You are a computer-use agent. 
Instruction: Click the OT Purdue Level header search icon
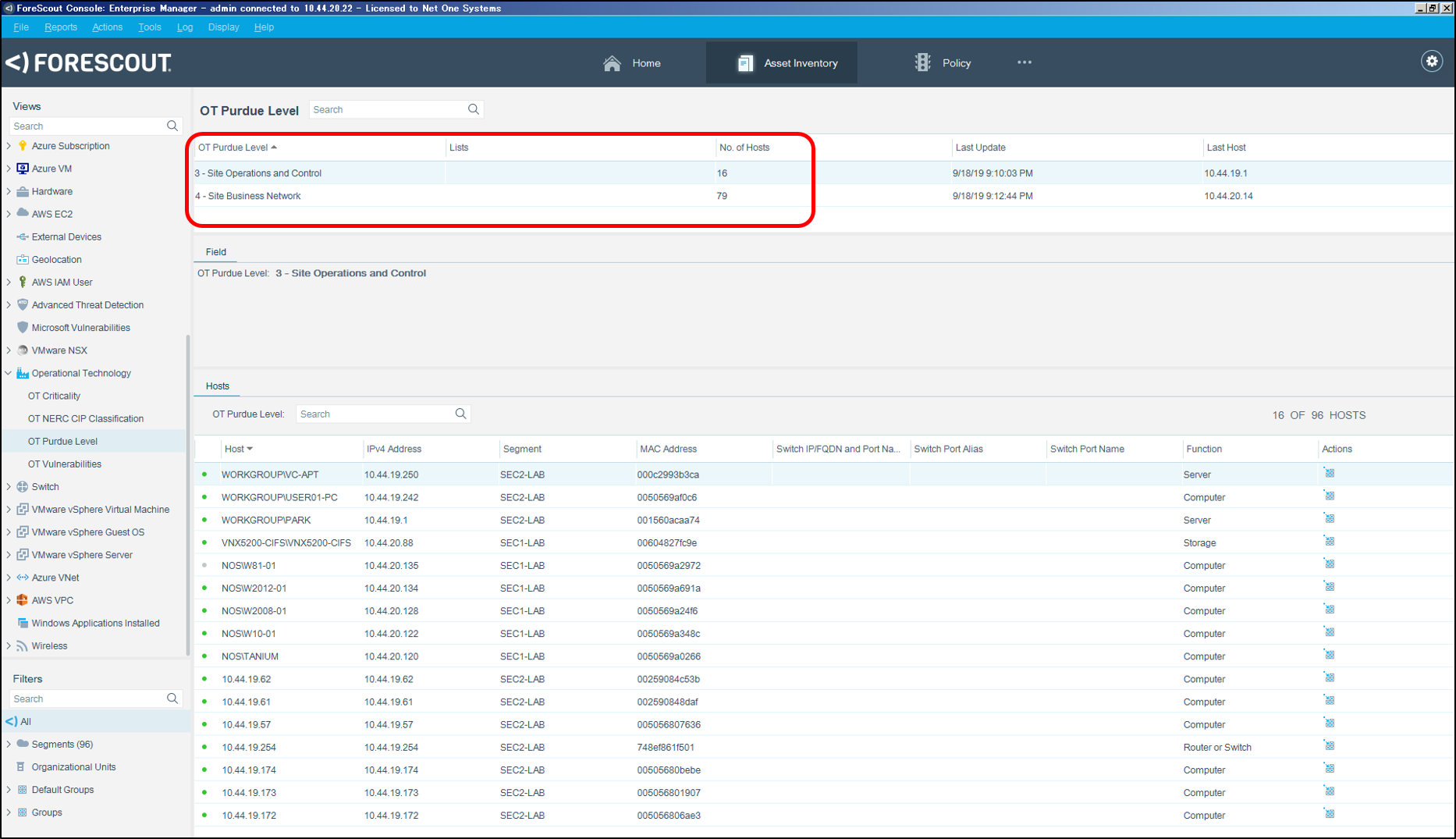click(473, 109)
